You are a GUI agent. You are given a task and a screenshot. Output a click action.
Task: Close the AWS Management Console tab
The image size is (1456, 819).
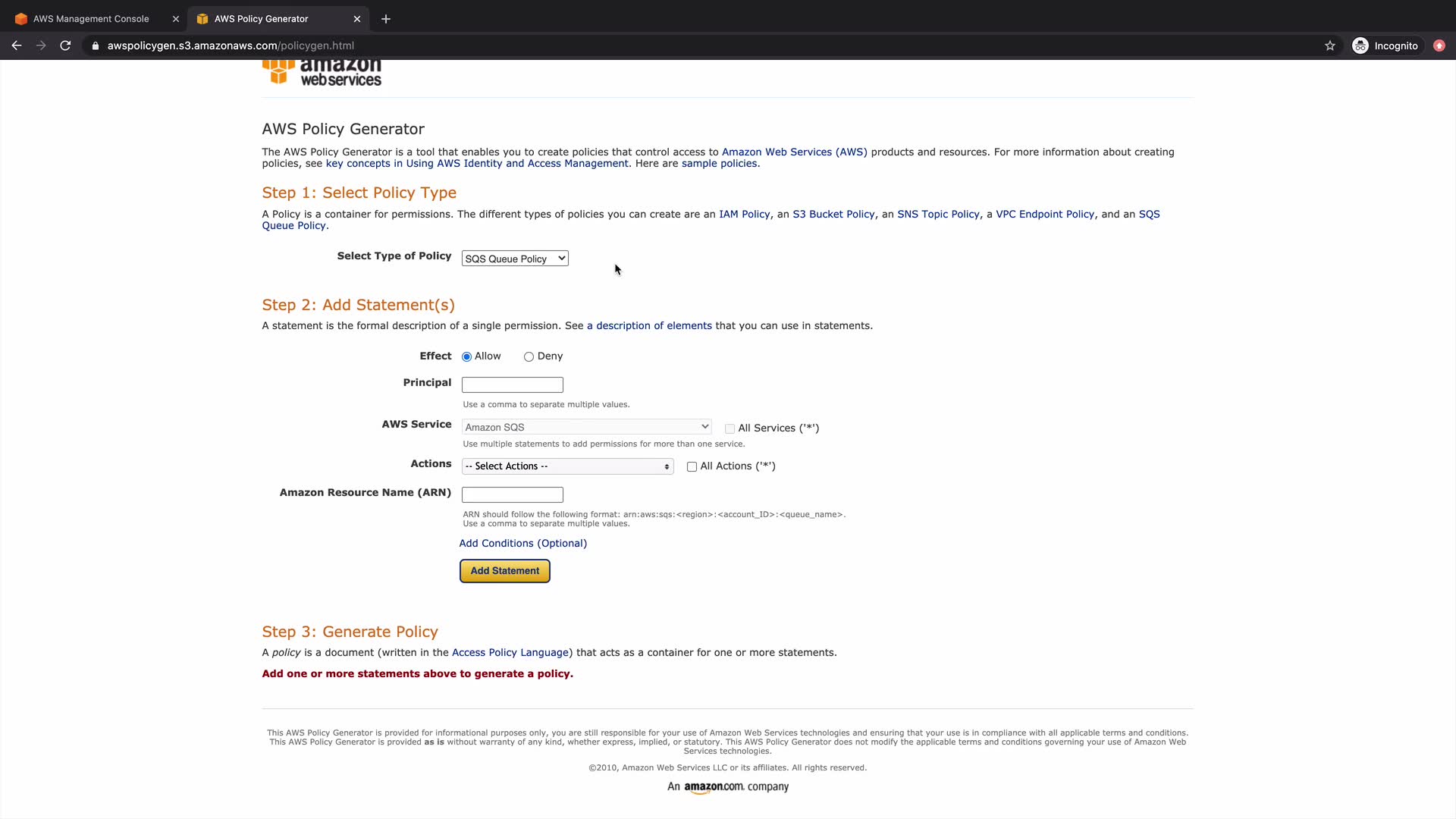176,19
